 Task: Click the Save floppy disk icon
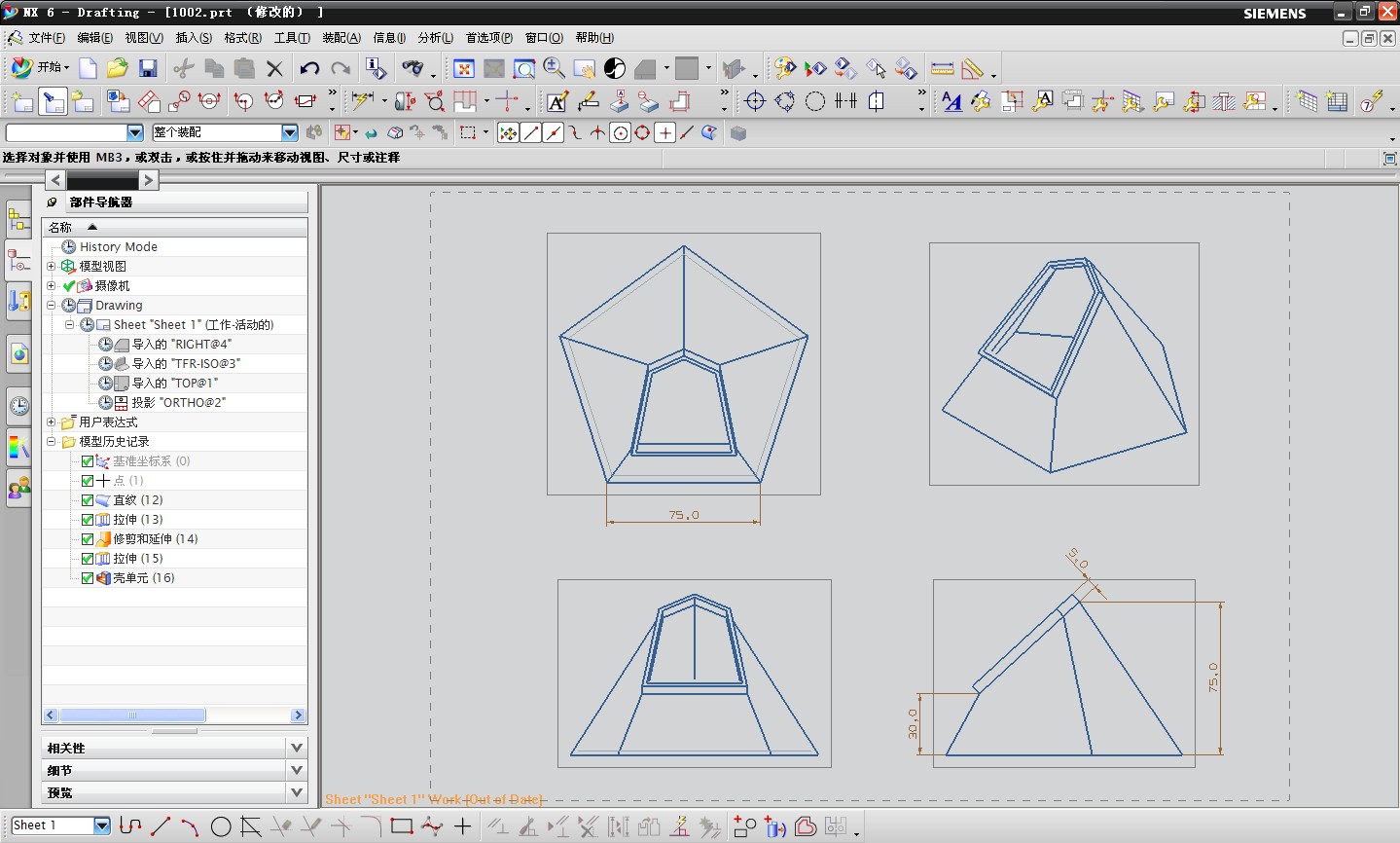pos(148,68)
